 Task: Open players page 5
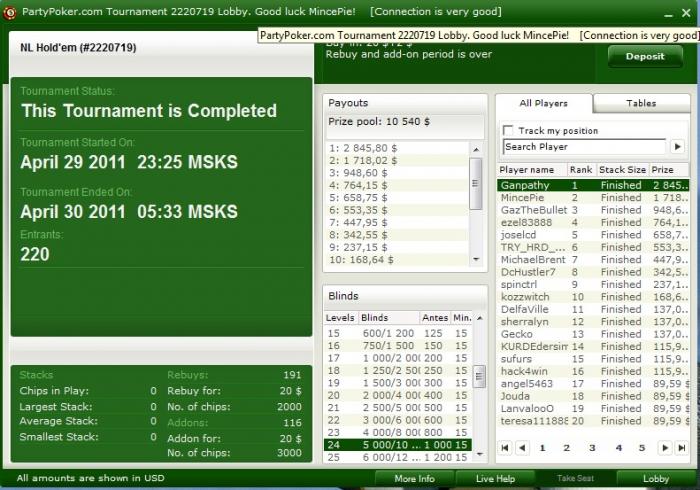[642, 448]
